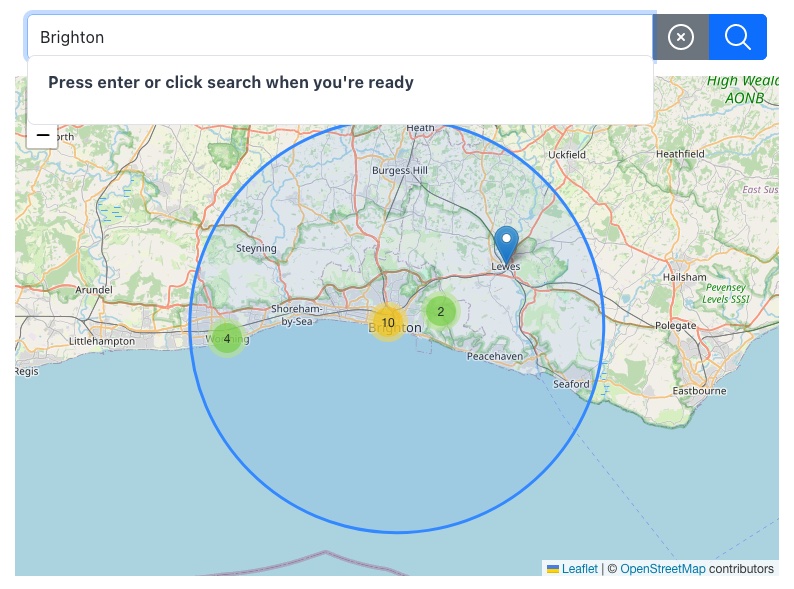794x589 pixels.
Task: Open the green cluster marker showing 2
Action: tap(440, 311)
